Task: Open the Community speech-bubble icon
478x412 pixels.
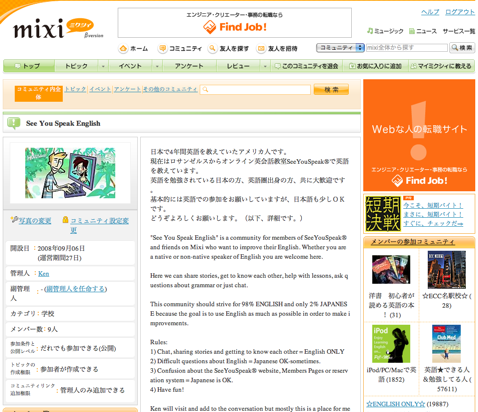Action: 162,48
